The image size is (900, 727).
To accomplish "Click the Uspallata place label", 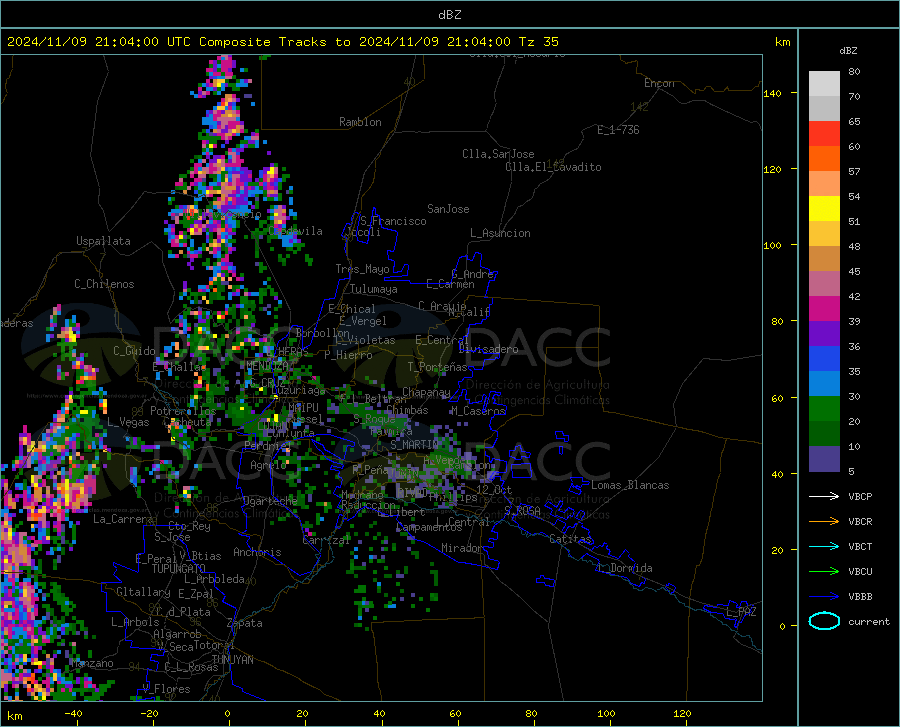I will click(x=103, y=242).
